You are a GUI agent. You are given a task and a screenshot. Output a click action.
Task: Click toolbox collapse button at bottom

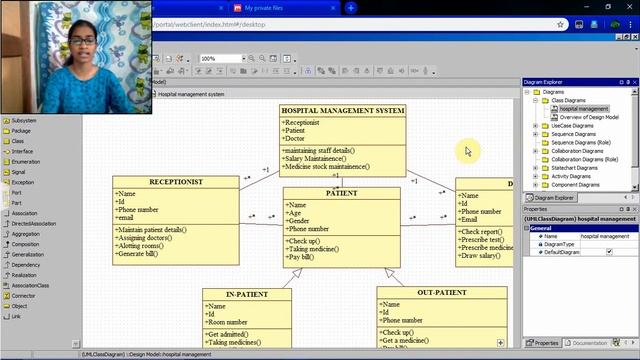pyautogui.click(x=76, y=344)
